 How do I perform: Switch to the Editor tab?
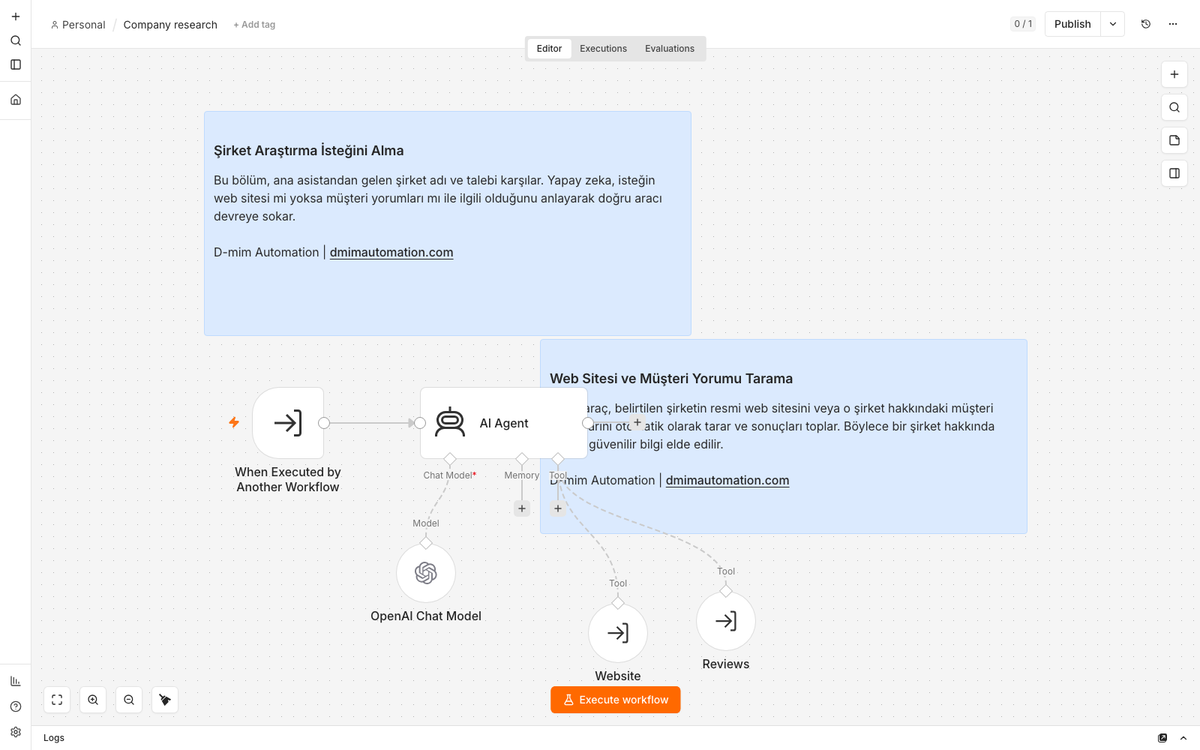coord(549,48)
